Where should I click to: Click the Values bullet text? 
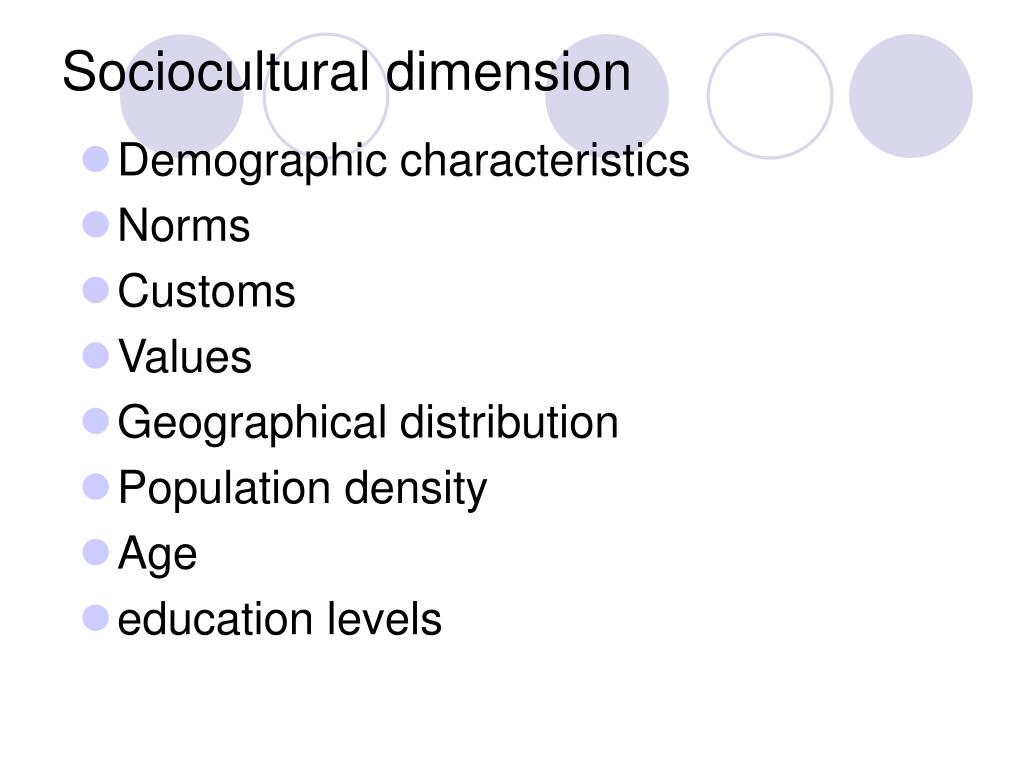(x=185, y=357)
